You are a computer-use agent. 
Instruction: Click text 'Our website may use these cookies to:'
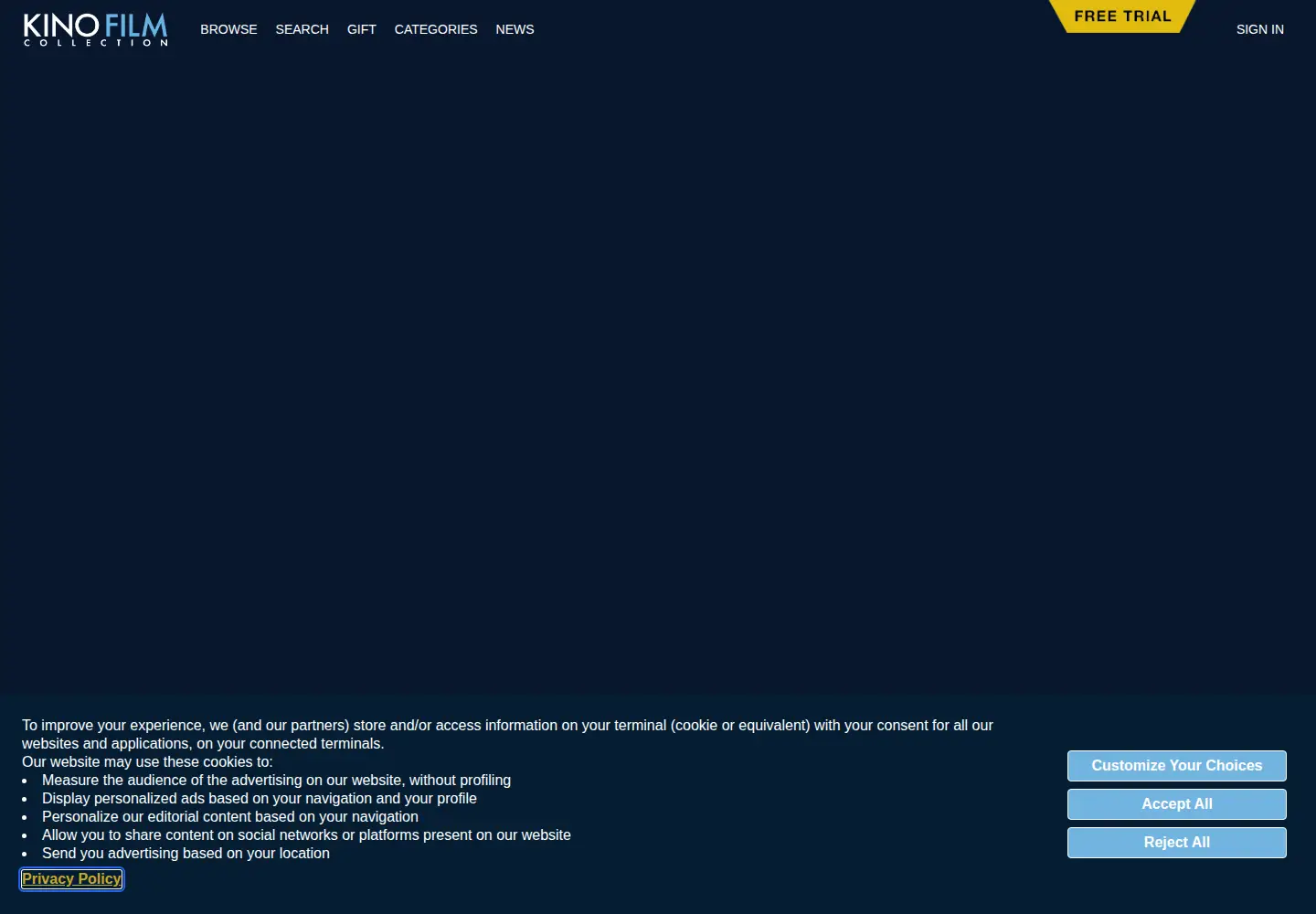pos(147,762)
